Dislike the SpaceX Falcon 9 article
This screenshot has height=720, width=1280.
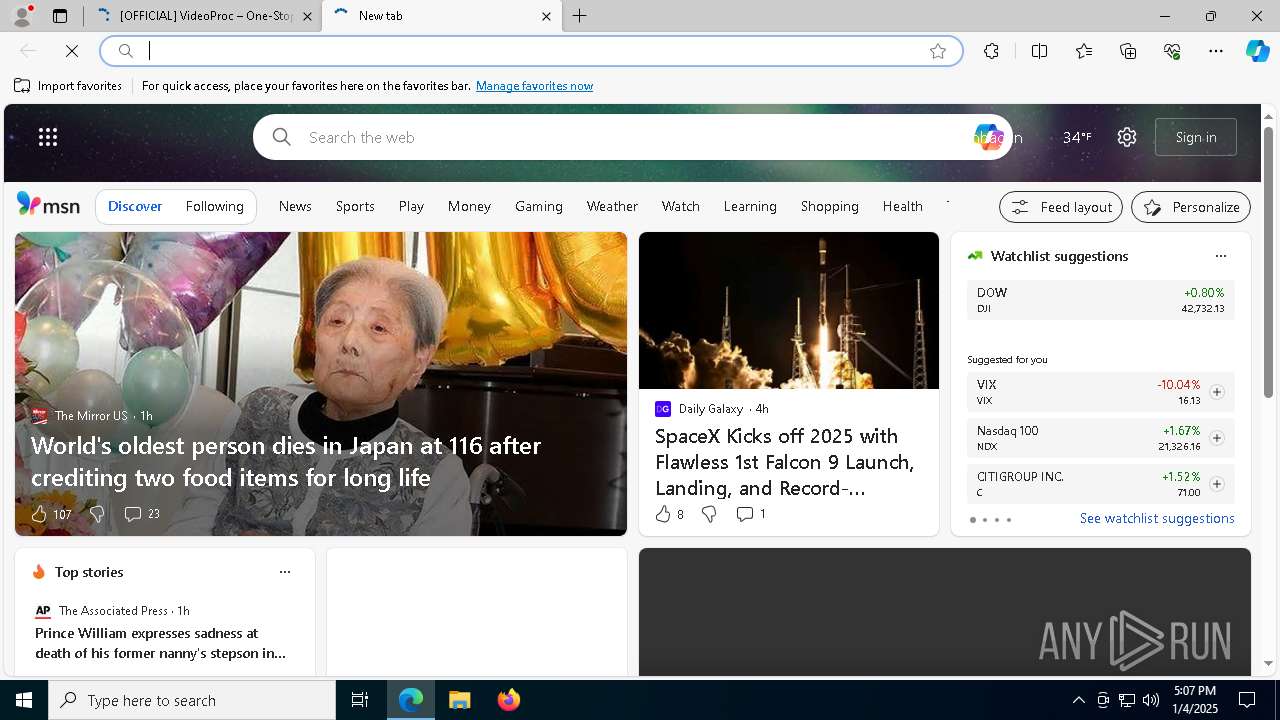click(709, 514)
